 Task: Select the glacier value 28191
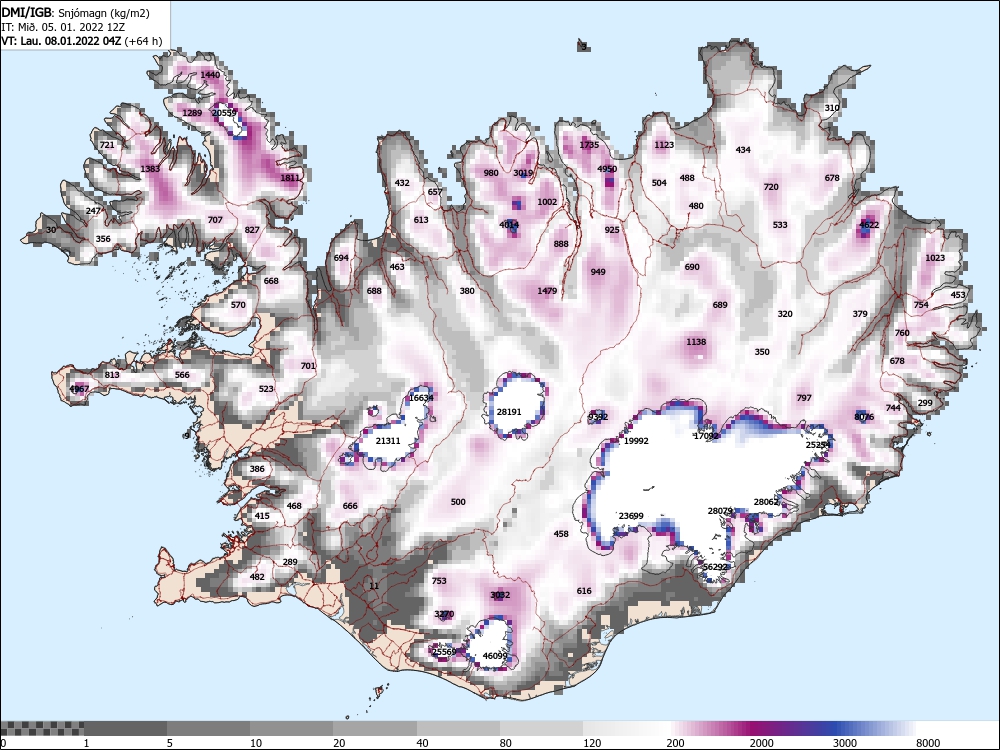(509, 412)
